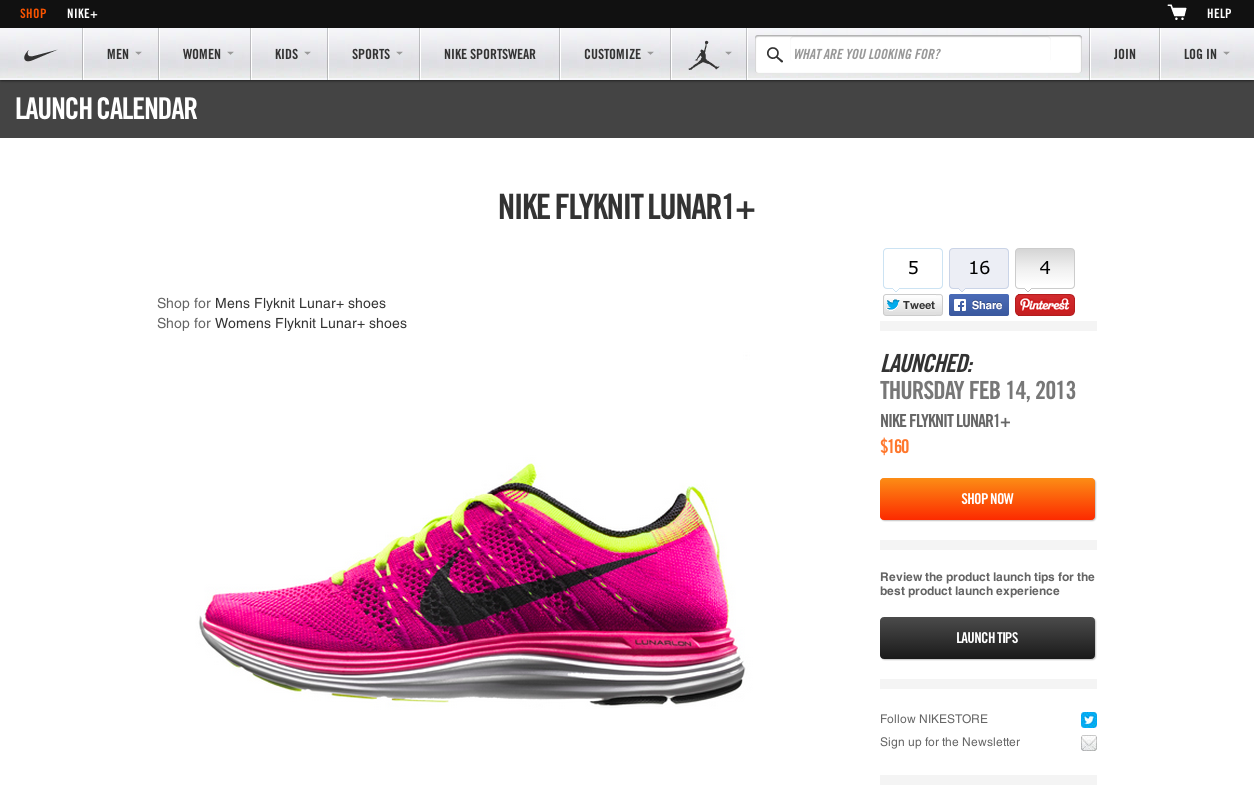
Task: Click the $160 price text
Action: (894, 447)
